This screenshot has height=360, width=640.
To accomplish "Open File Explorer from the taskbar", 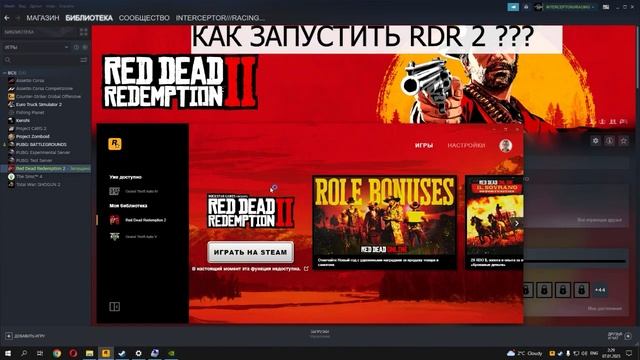I will pos(89,353).
